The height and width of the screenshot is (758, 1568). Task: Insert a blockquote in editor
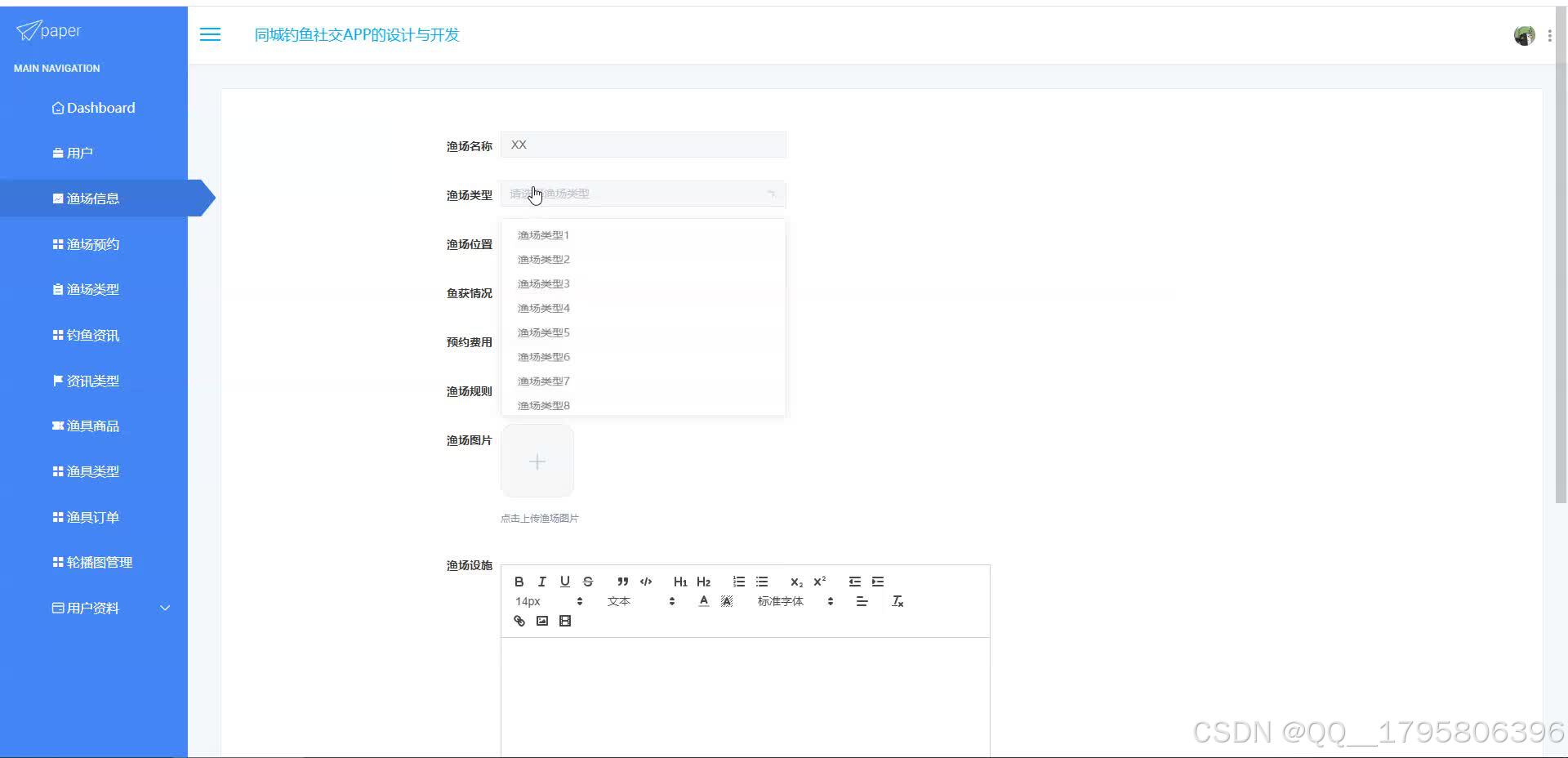pos(622,582)
